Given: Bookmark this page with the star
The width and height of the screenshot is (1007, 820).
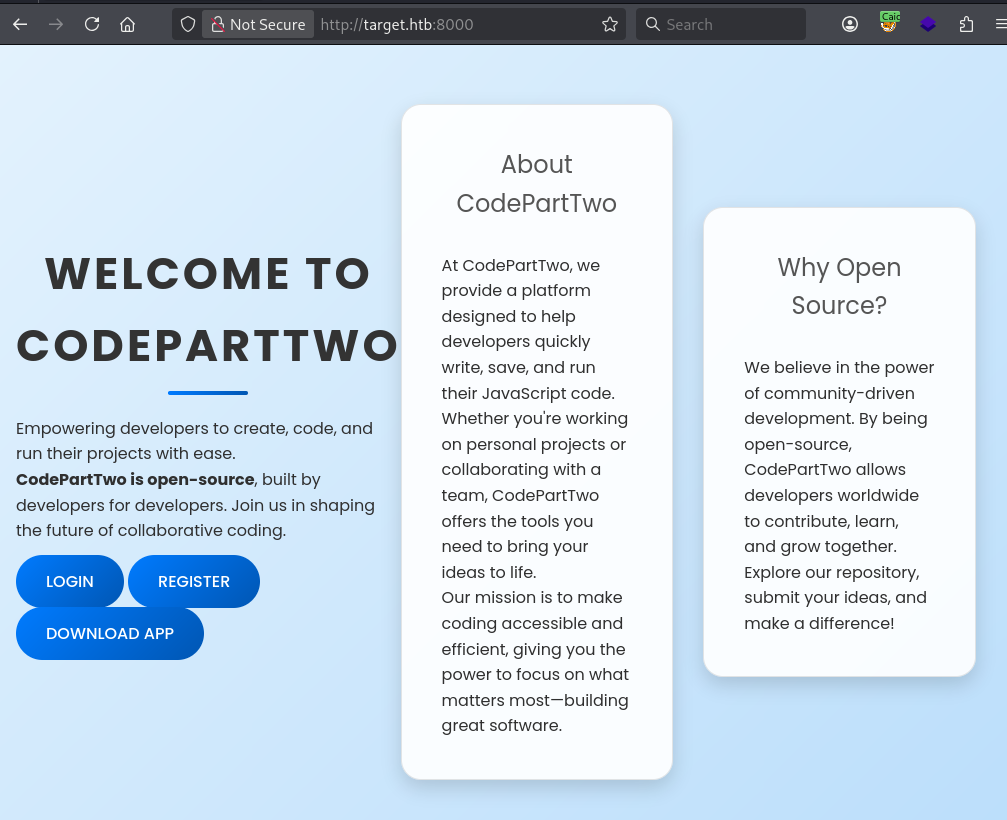Looking at the screenshot, I should coord(610,24).
